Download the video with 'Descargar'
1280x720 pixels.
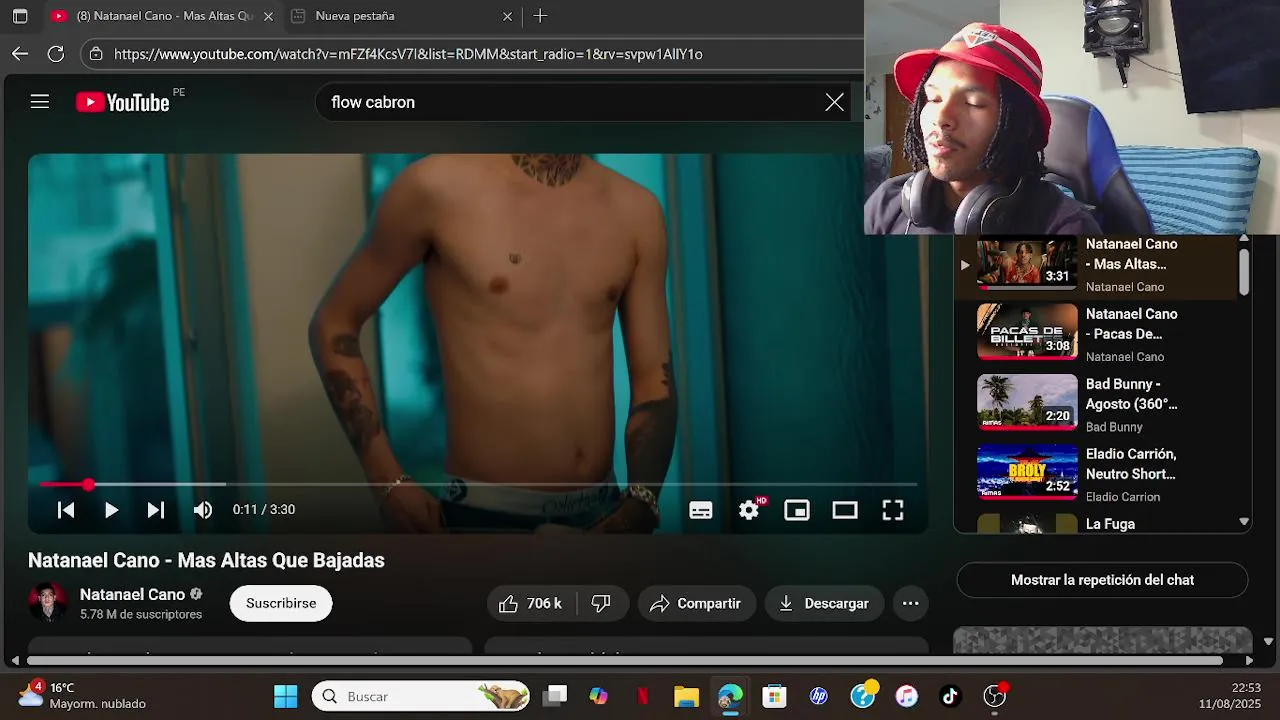click(x=824, y=603)
